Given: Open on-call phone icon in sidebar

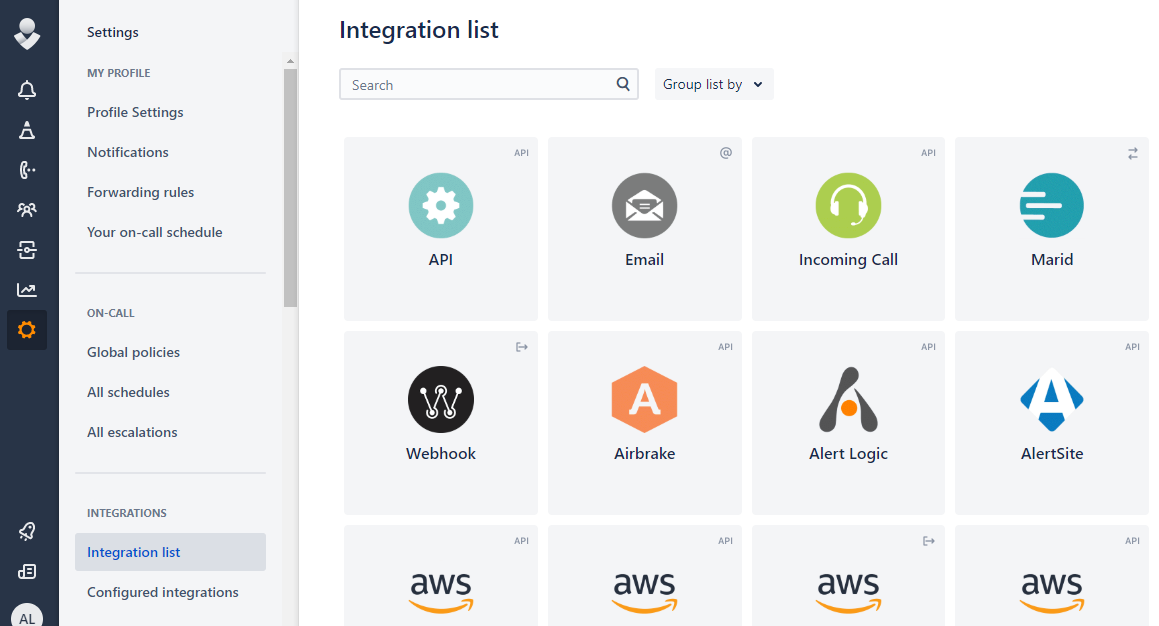Looking at the screenshot, I should coord(27,170).
